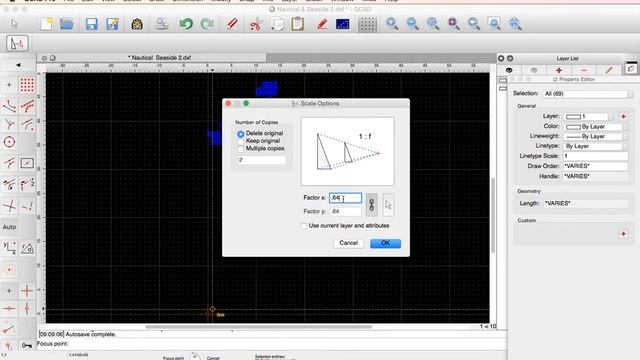Click the New drawing icon in toolbar
The width and height of the screenshot is (640, 360).
(x=46, y=24)
